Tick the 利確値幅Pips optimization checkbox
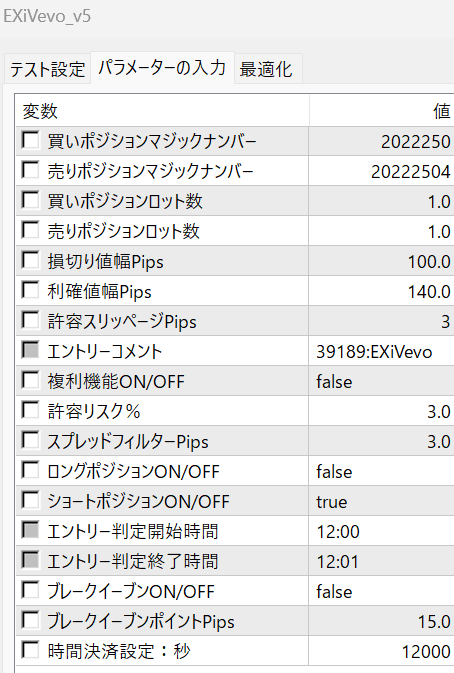 [30, 290]
